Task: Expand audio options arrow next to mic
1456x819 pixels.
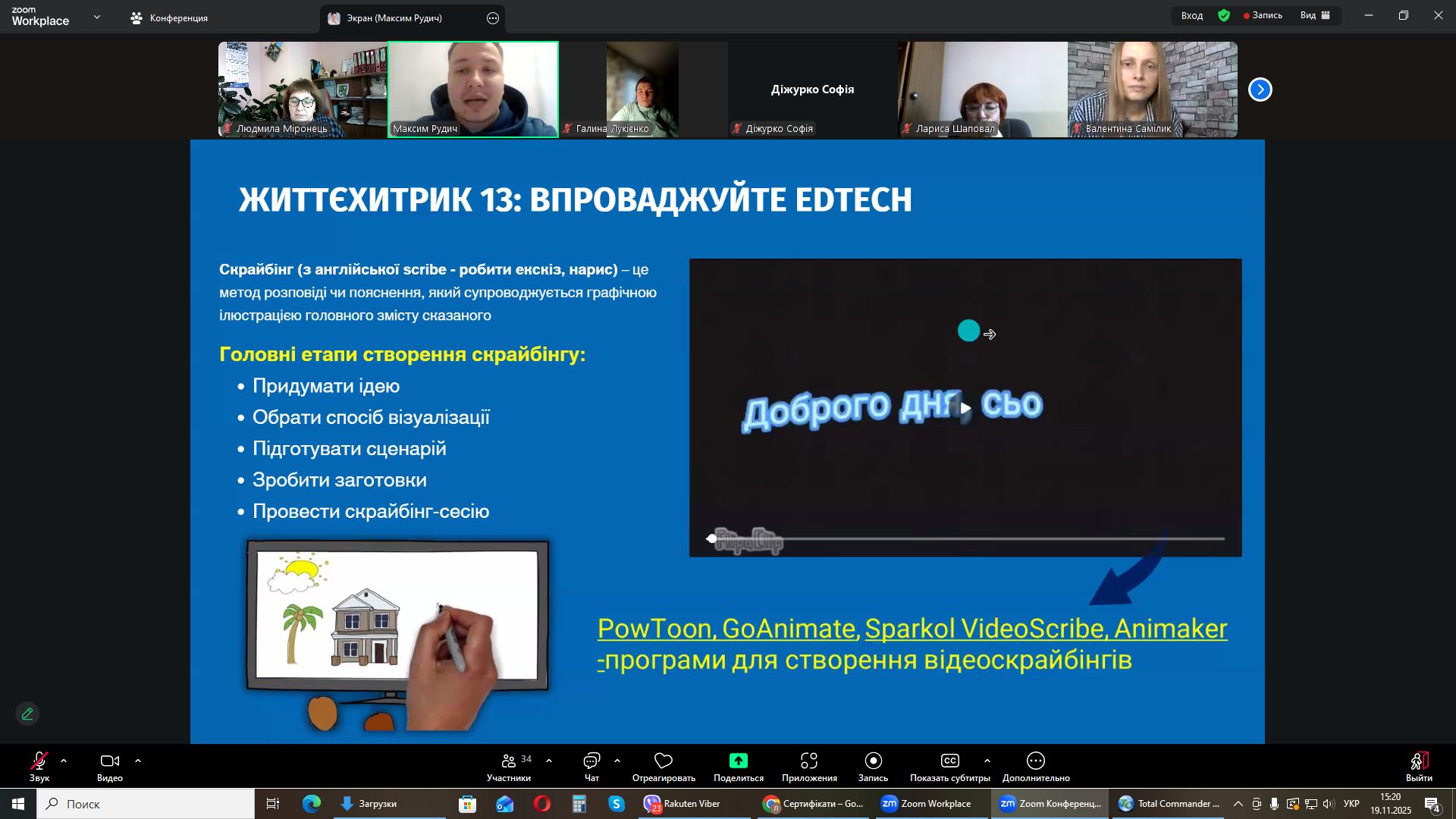Action: pos(64,761)
